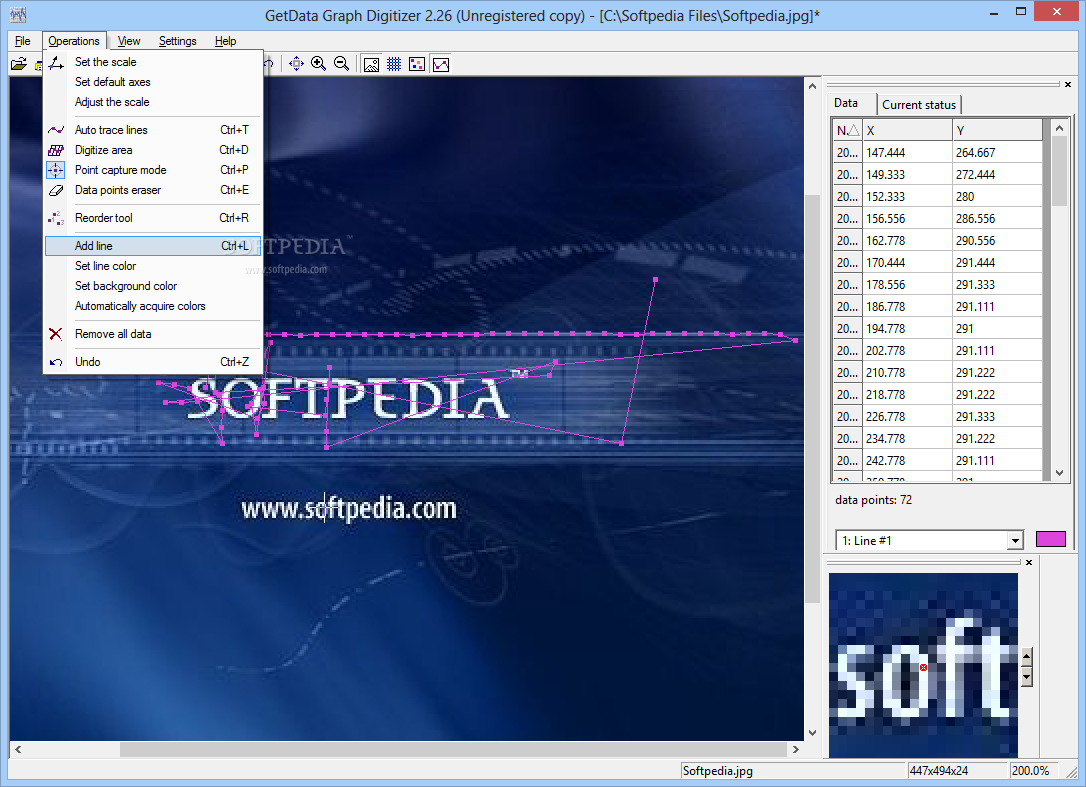Screen dimensions: 1086x787
Task: Click horizontal scrollbar right arrow
Action: tap(796, 750)
